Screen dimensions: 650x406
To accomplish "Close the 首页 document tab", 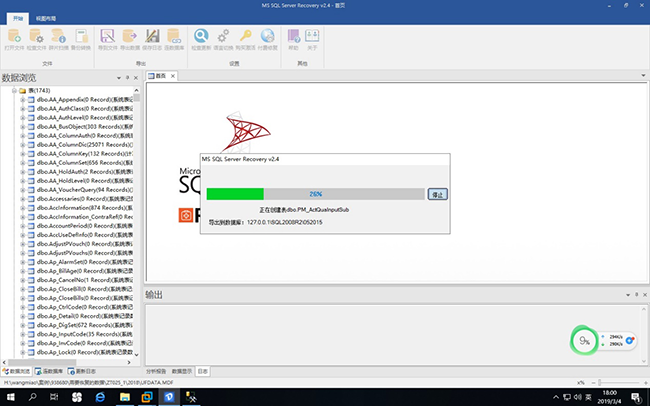I will point(172,75).
